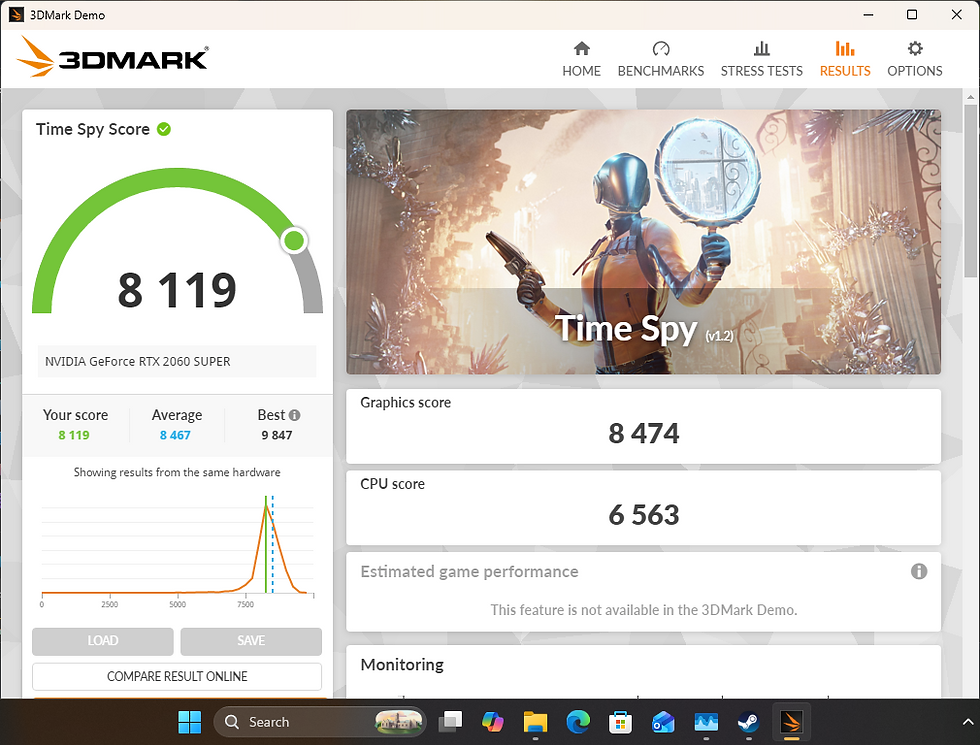
Task: Launch Microsoft Edge from taskbar
Action: coord(578,722)
